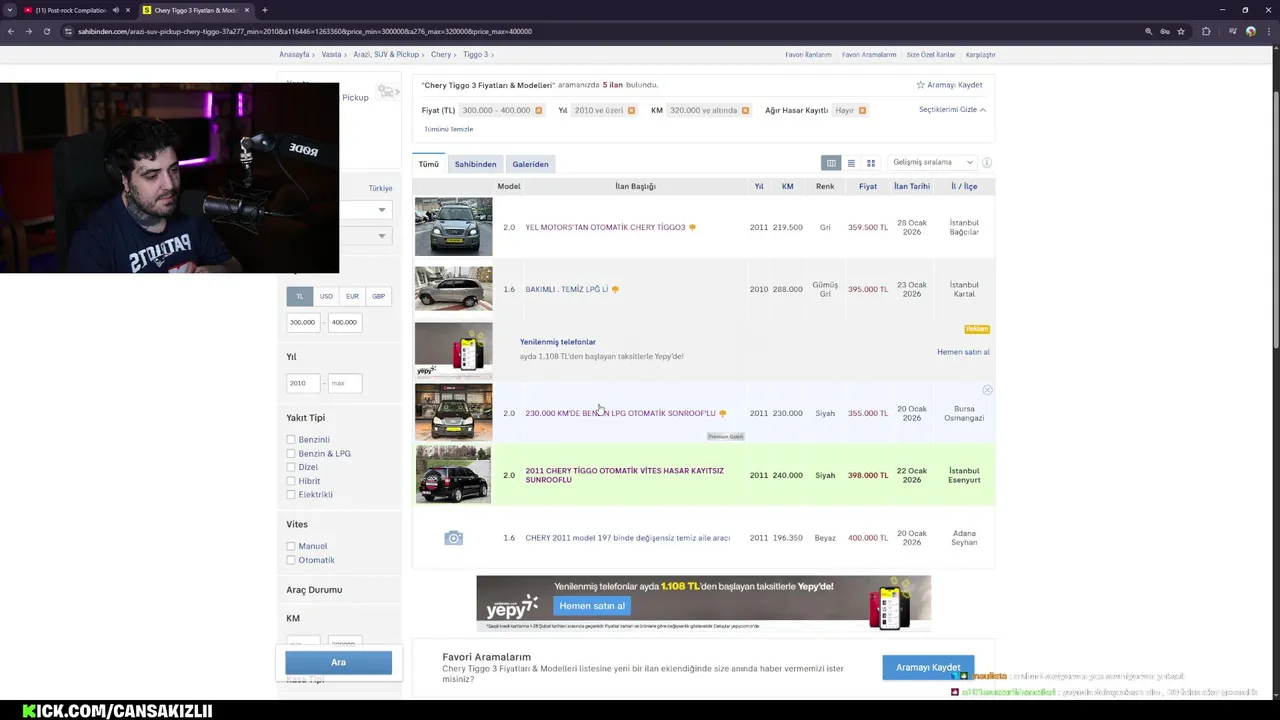View site information icon beside the URL
Screen dimensions: 1280x720
[68, 31]
